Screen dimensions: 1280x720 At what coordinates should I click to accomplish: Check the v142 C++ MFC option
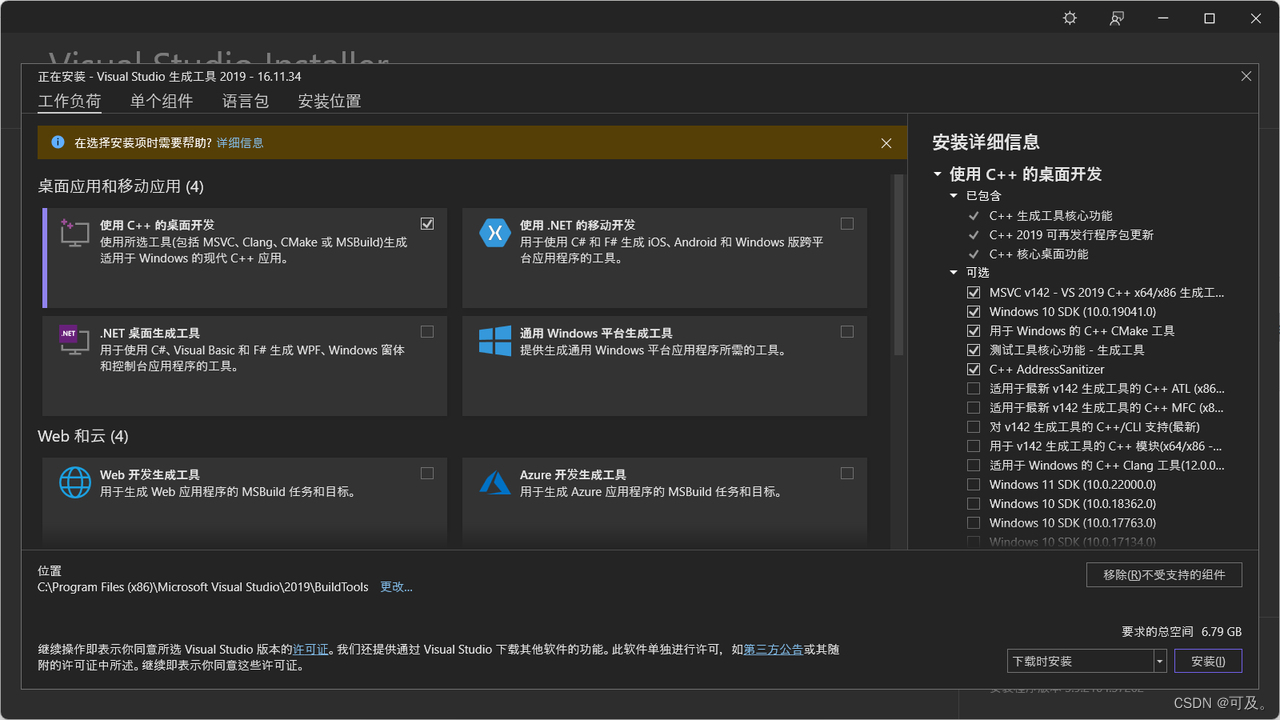click(974, 408)
